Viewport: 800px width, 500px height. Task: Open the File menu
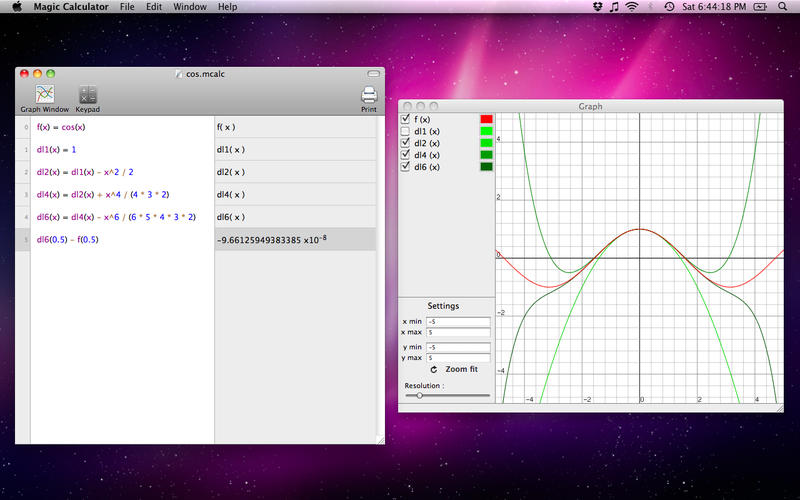pos(127,6)
